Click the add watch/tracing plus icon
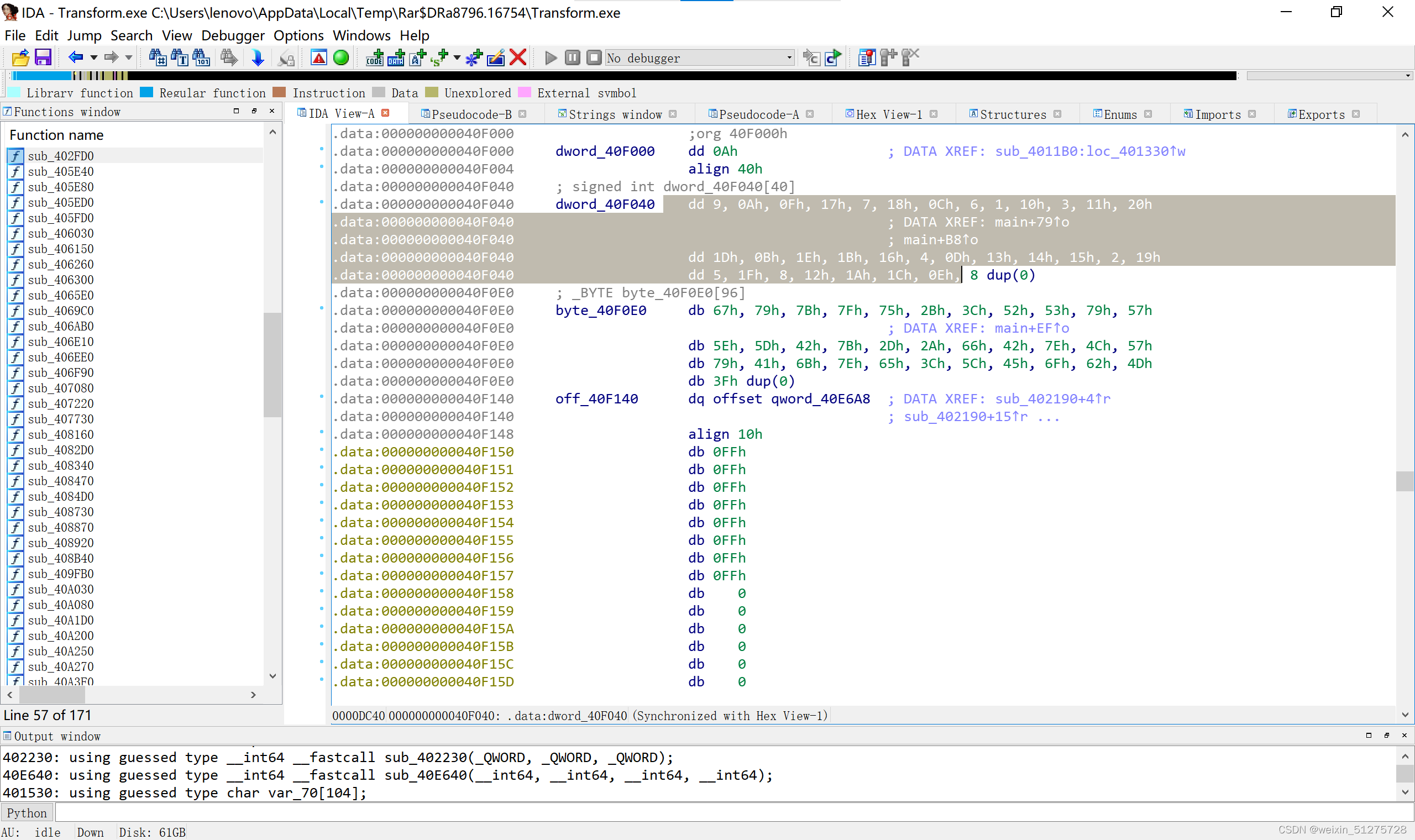The width and height of the screenshot is (1415, 840). pyautogui.click(x=888, y=57)
